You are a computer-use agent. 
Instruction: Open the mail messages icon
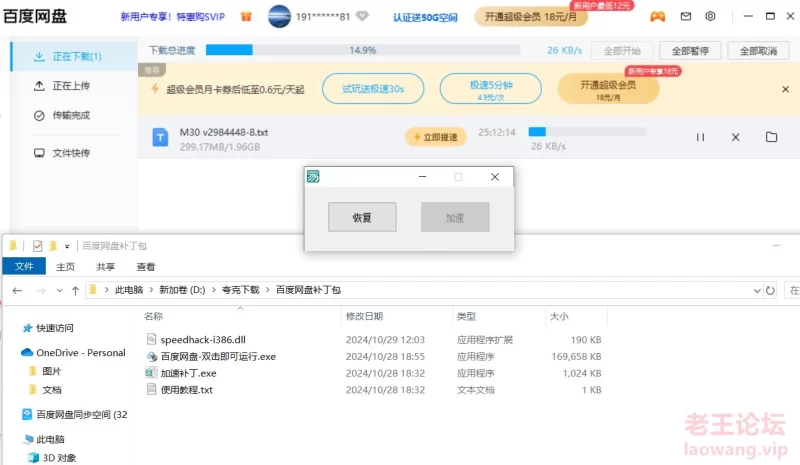[686, 16]
